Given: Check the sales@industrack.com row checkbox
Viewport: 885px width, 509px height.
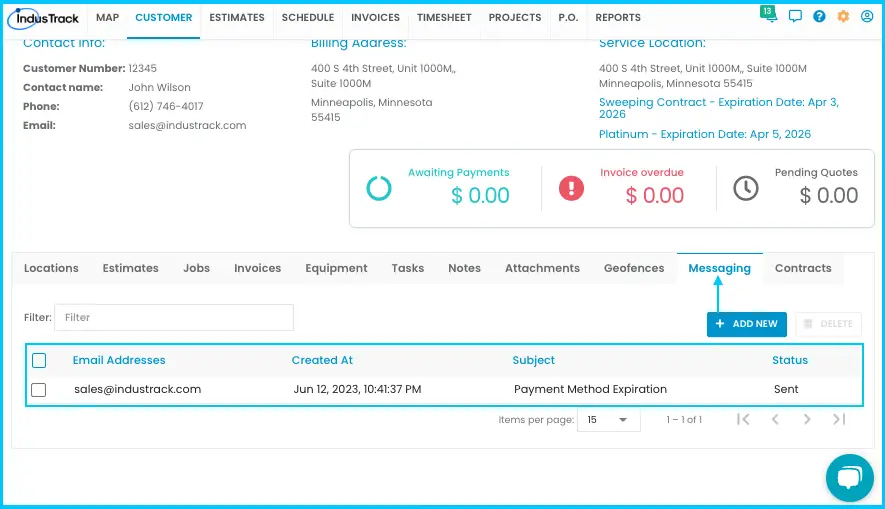Looking at the screenshot, I should [39, 389].
